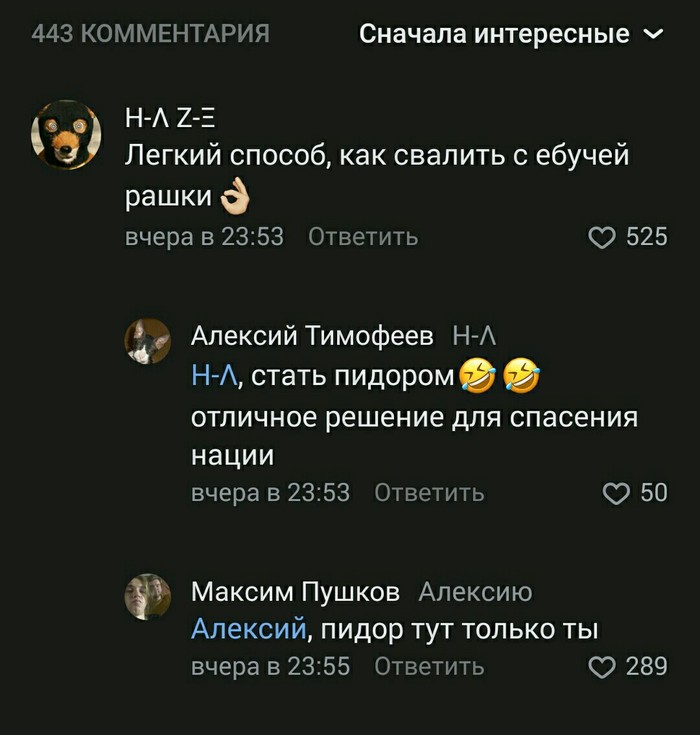The image size is (700, 735).
Task: Open H-Λ Z-Ξ profile avatar
Action: coord(66,134)
